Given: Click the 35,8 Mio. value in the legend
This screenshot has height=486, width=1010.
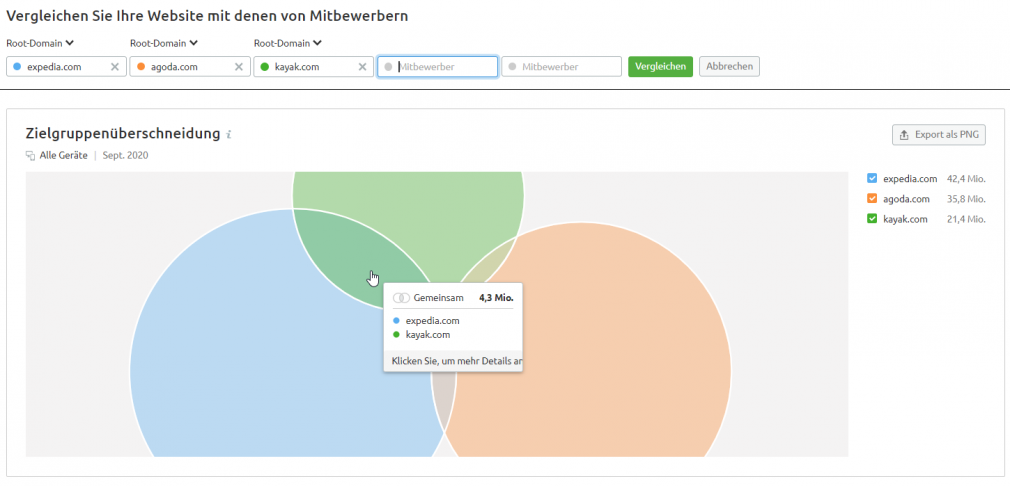Looking at the screenshot, I should [966, 198].
